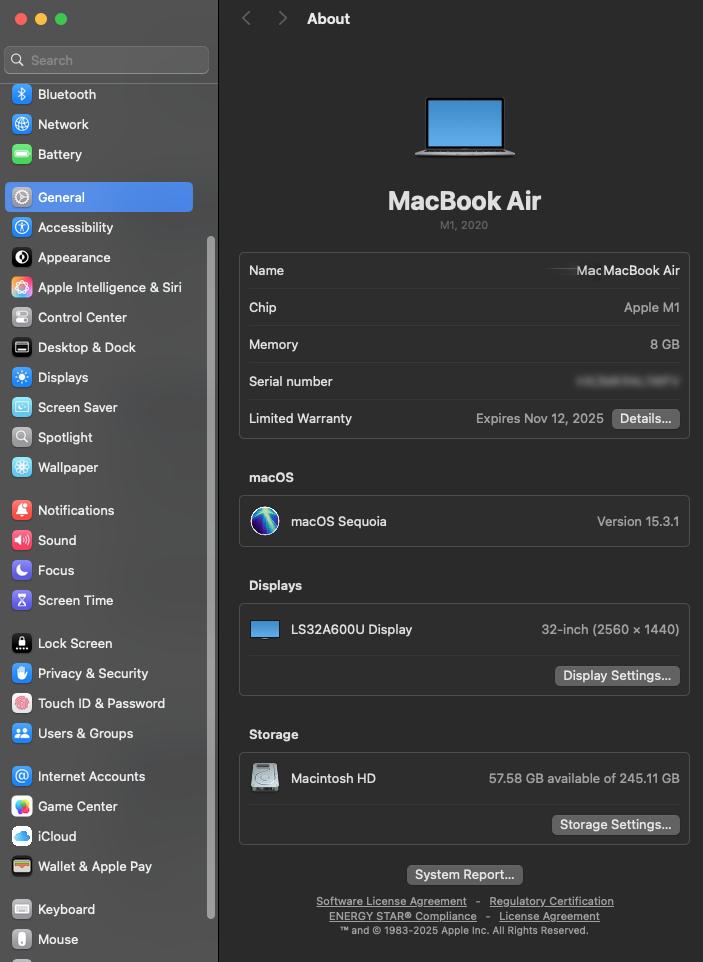Open Screen Saver settings icon

point(22,408)
